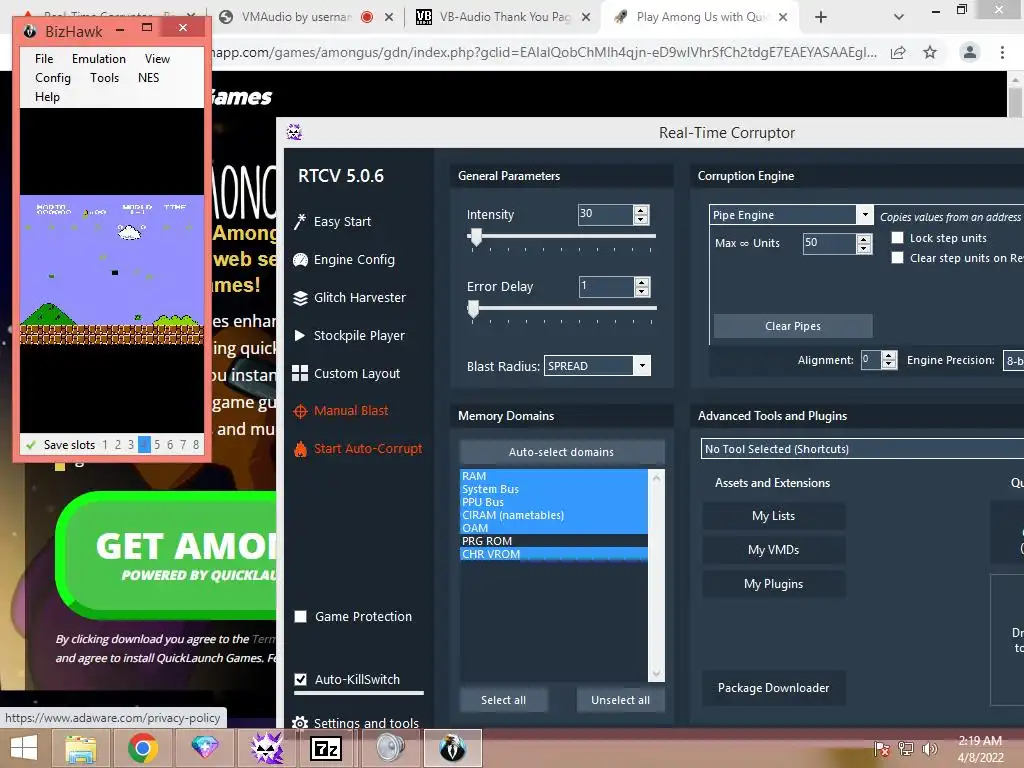The height and width of the screenshot is (768, 1024).
Task: Open File Explorer from taskbar
Action: 80,748
